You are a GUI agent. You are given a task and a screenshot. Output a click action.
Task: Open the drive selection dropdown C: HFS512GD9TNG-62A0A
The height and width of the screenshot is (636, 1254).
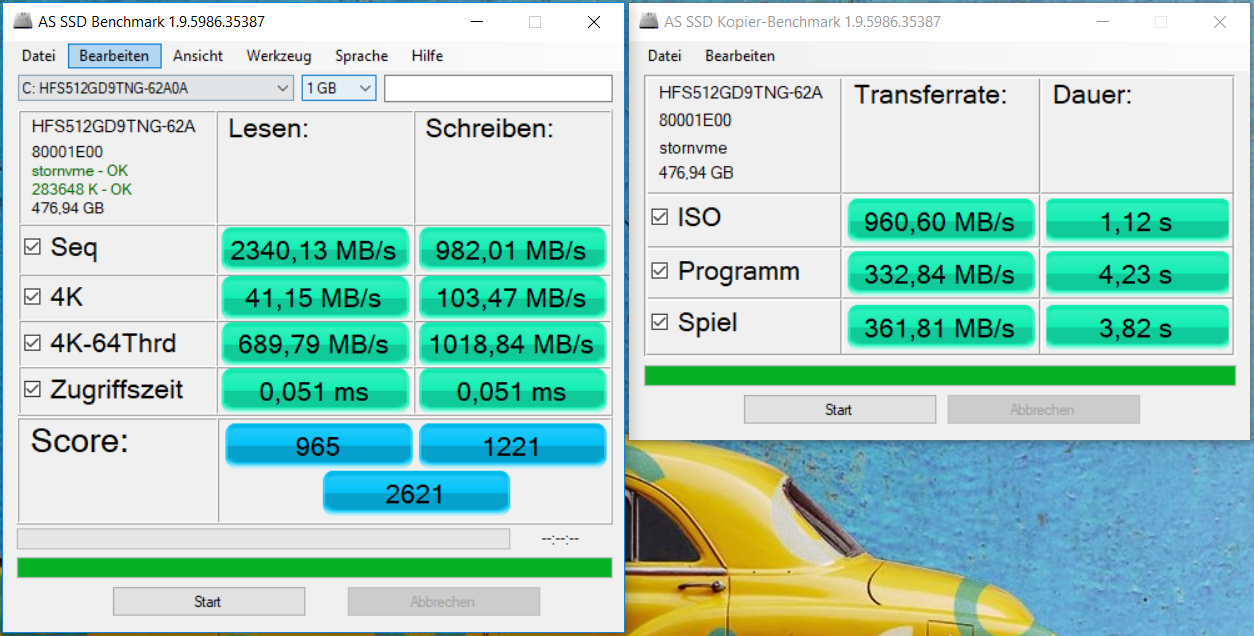(x=156, y=88)
